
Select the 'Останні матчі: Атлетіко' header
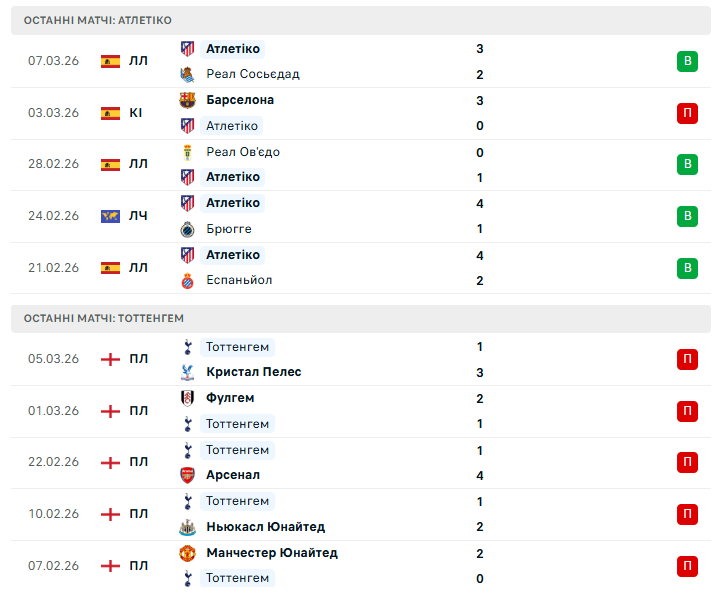(x=98, y=20)
